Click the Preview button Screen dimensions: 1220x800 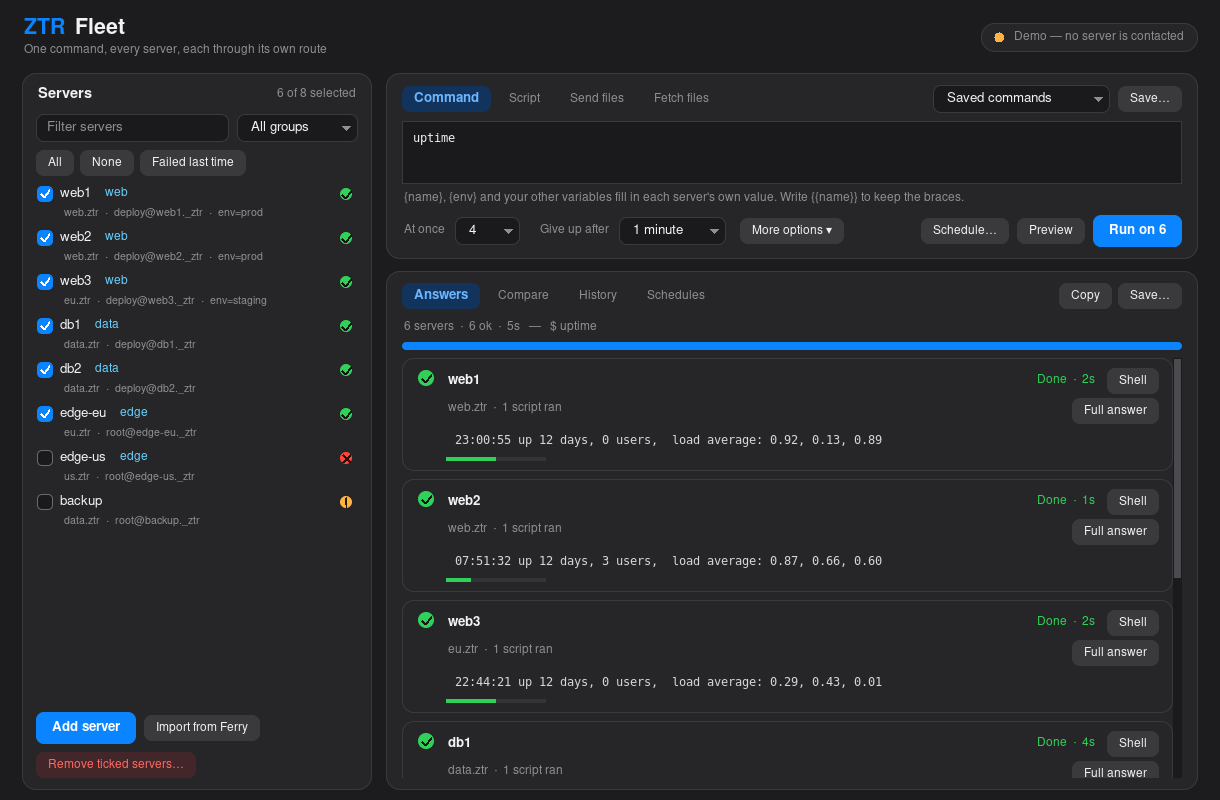1051,231
